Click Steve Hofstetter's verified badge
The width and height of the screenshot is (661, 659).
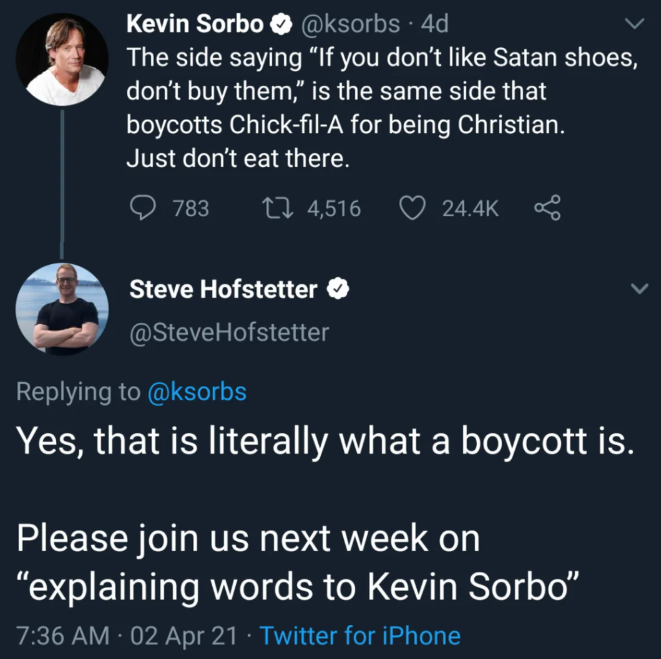(x=339, y=291)
